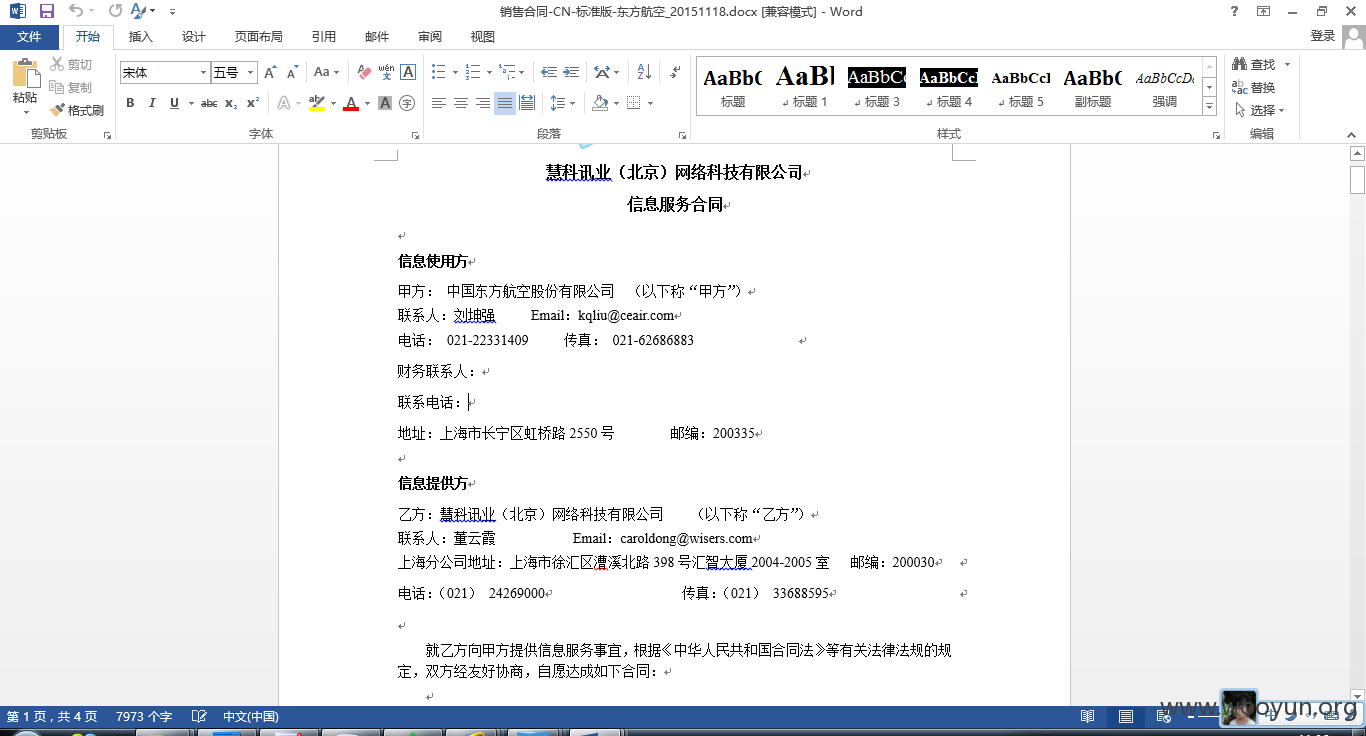Screen dimensions: 1366x736
Task: Show or hide paragraph marks
Action: click(x=675, y=72)
